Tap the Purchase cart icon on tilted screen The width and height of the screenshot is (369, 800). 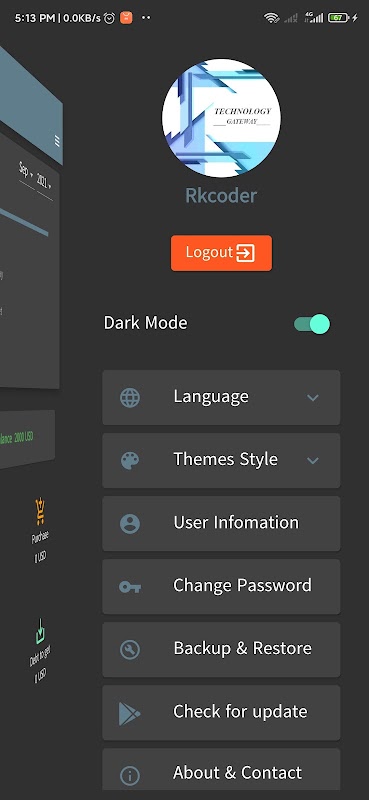coord(40,512)
